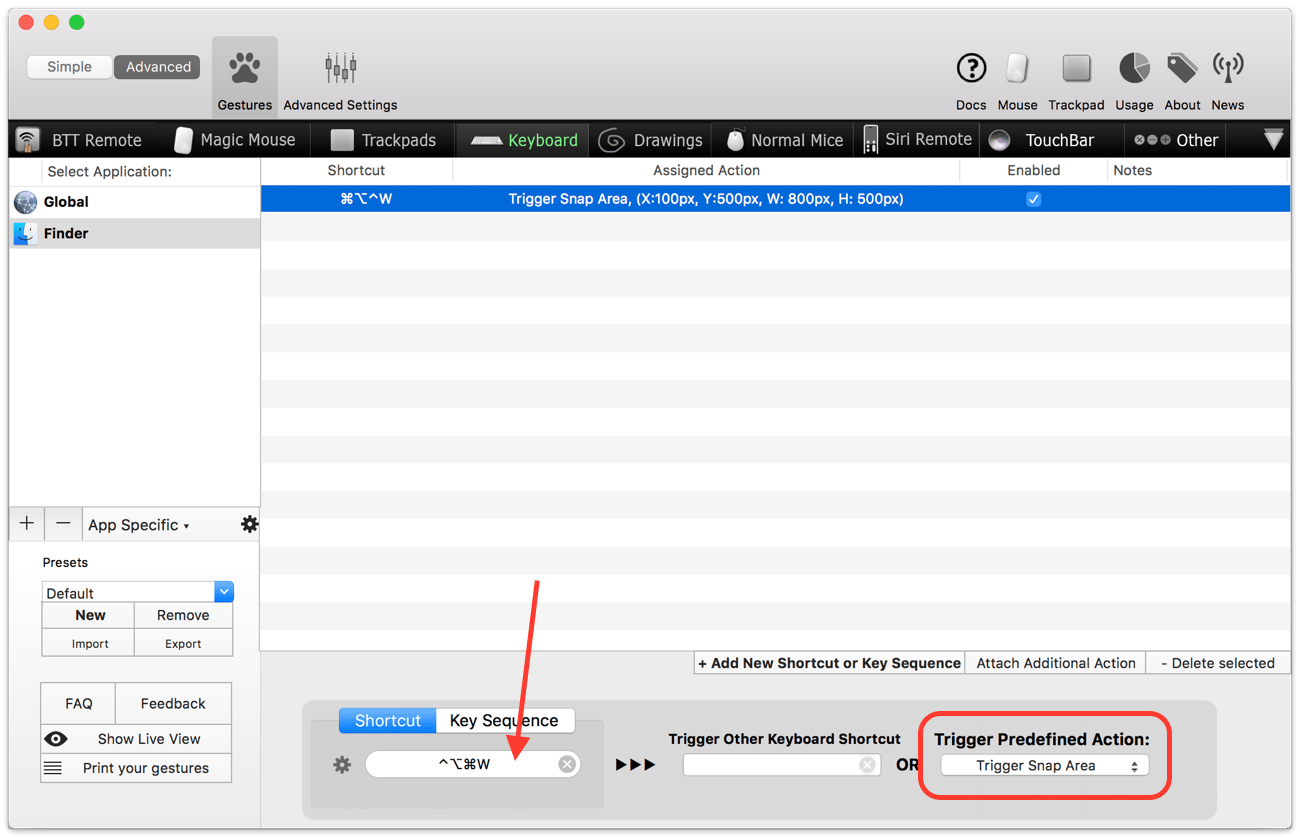Open the Siri Remote tab
The height and width of the screenshot is (837, 1300).
point(917,140)
